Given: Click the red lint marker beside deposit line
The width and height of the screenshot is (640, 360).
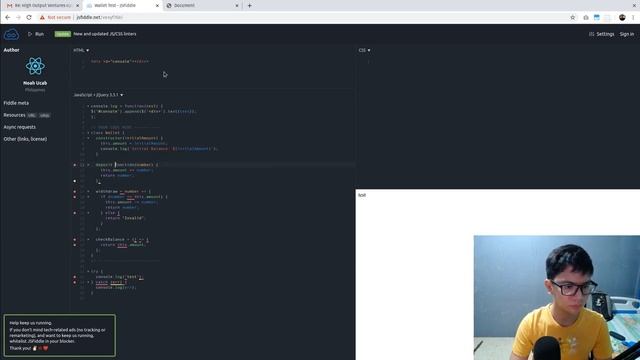Looking at the screenshot, I should point(75,165).
